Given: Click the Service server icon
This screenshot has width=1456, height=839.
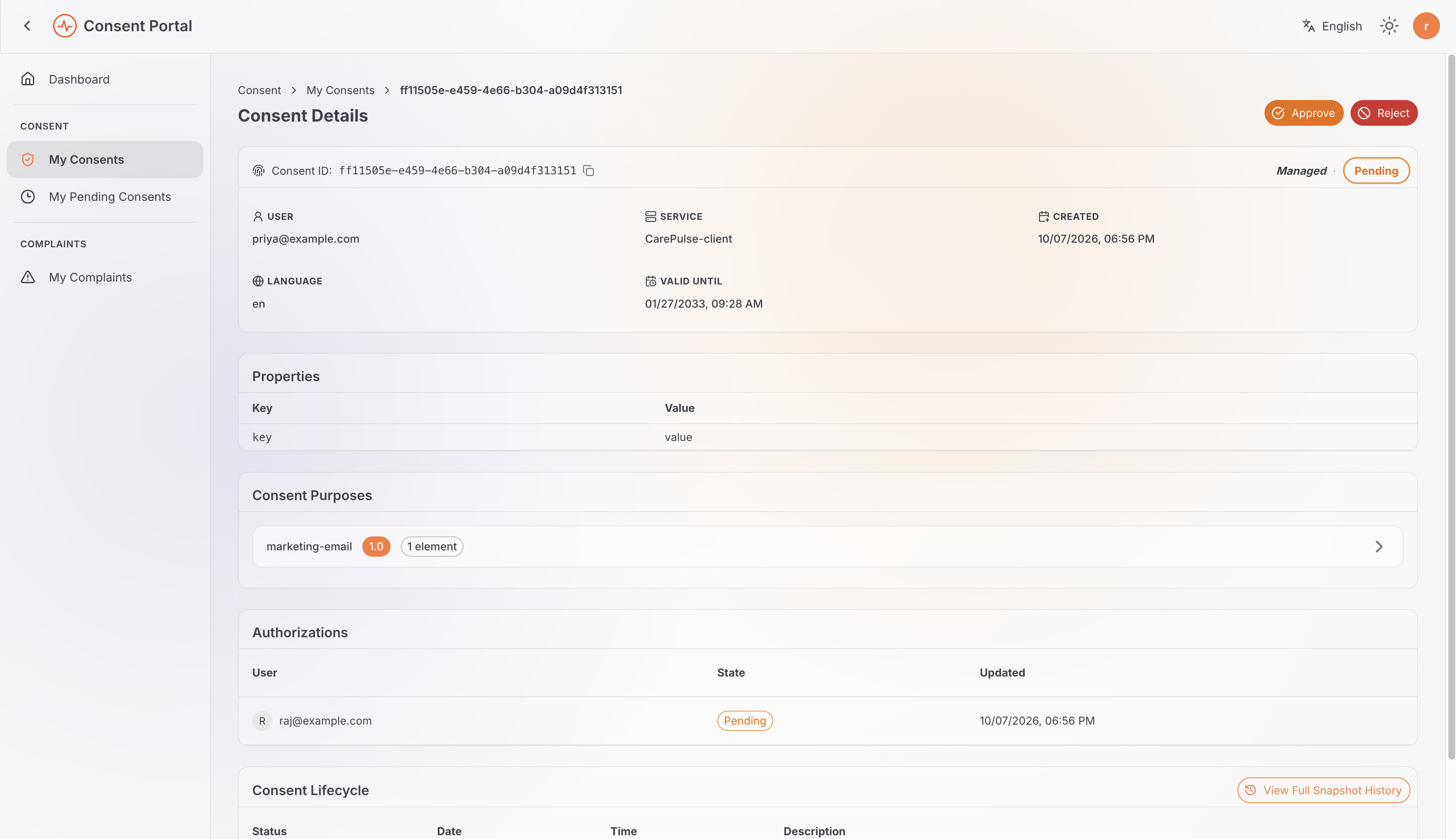Looking at the screenshot, I should click(x=650, y=217).
